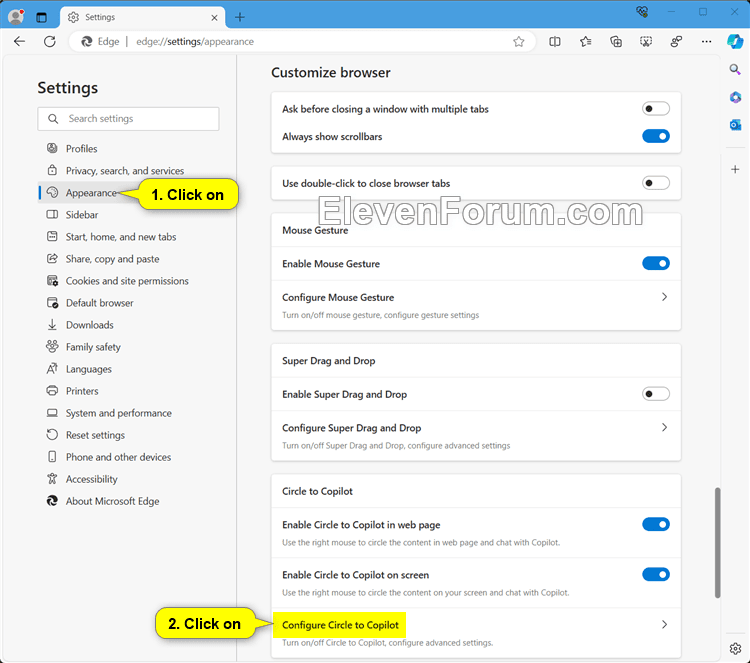Click the settings page vertical scrollbar
750x663 pixels.
pyautogui.click(x=717, y=542)
